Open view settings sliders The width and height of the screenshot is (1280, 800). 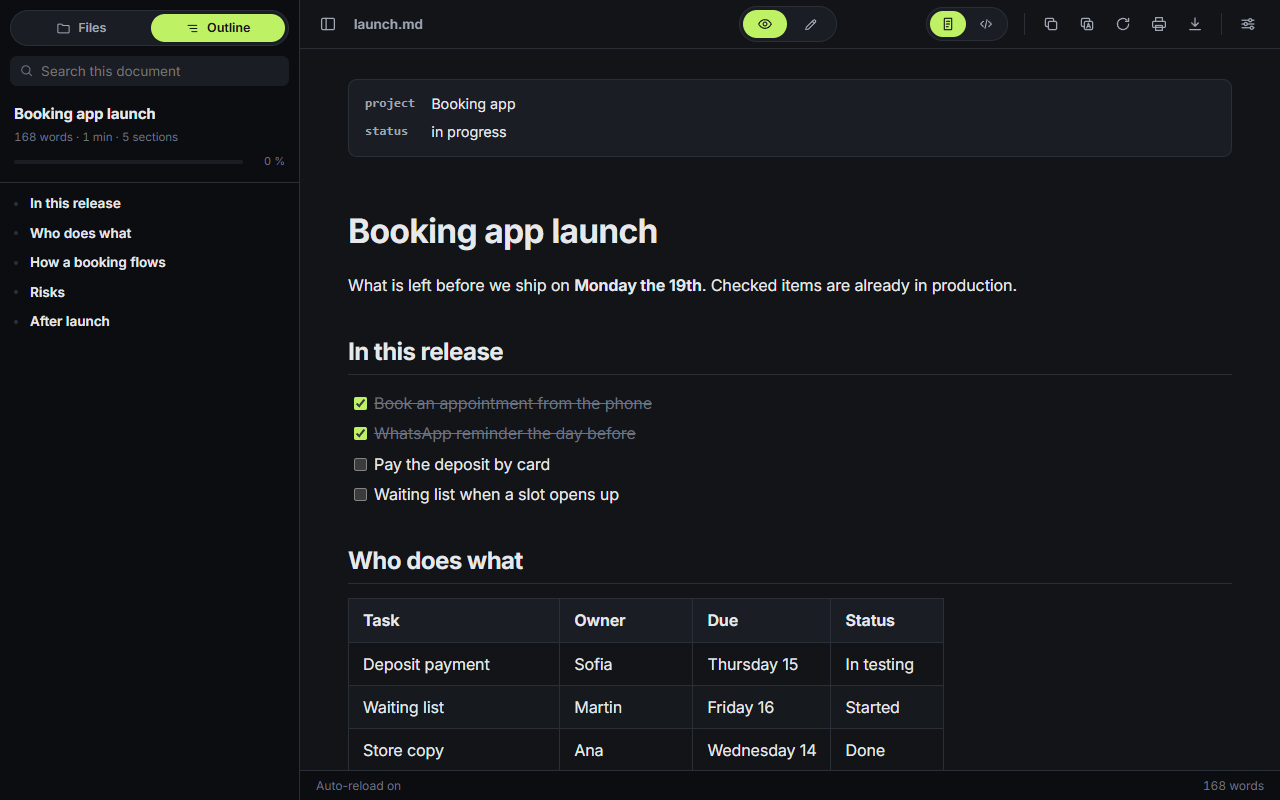[1248, 24]
